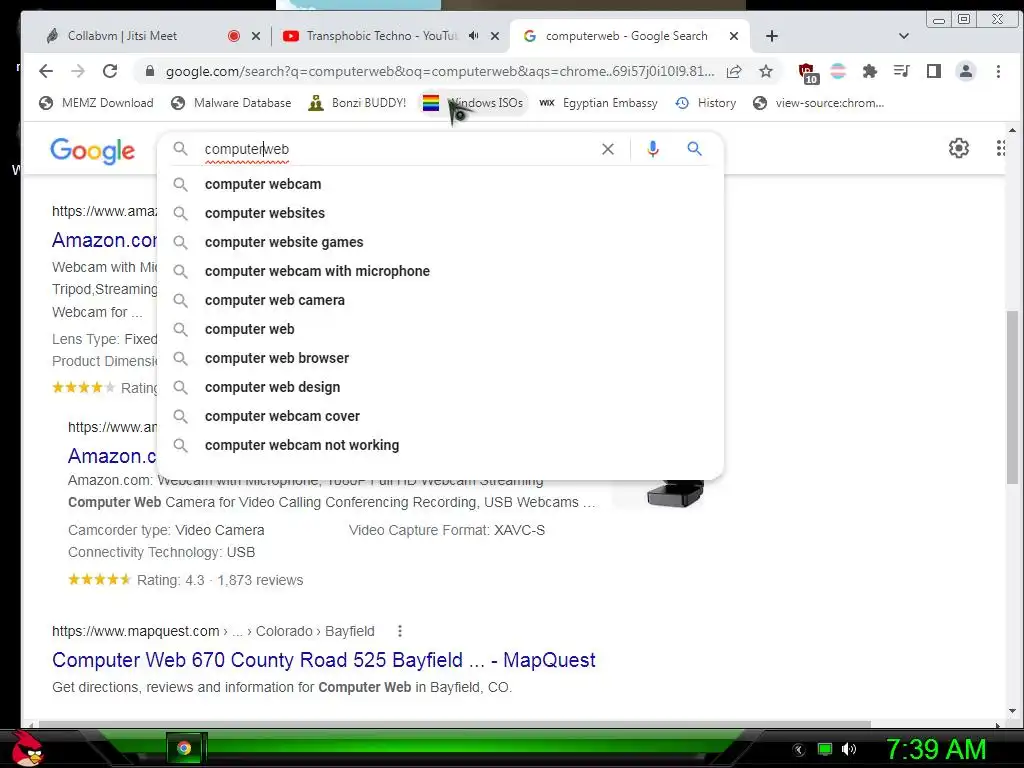Open a new tab with plus button
Image resolution: width=1024 pixels, height=768 pixels.
(771, 36)
